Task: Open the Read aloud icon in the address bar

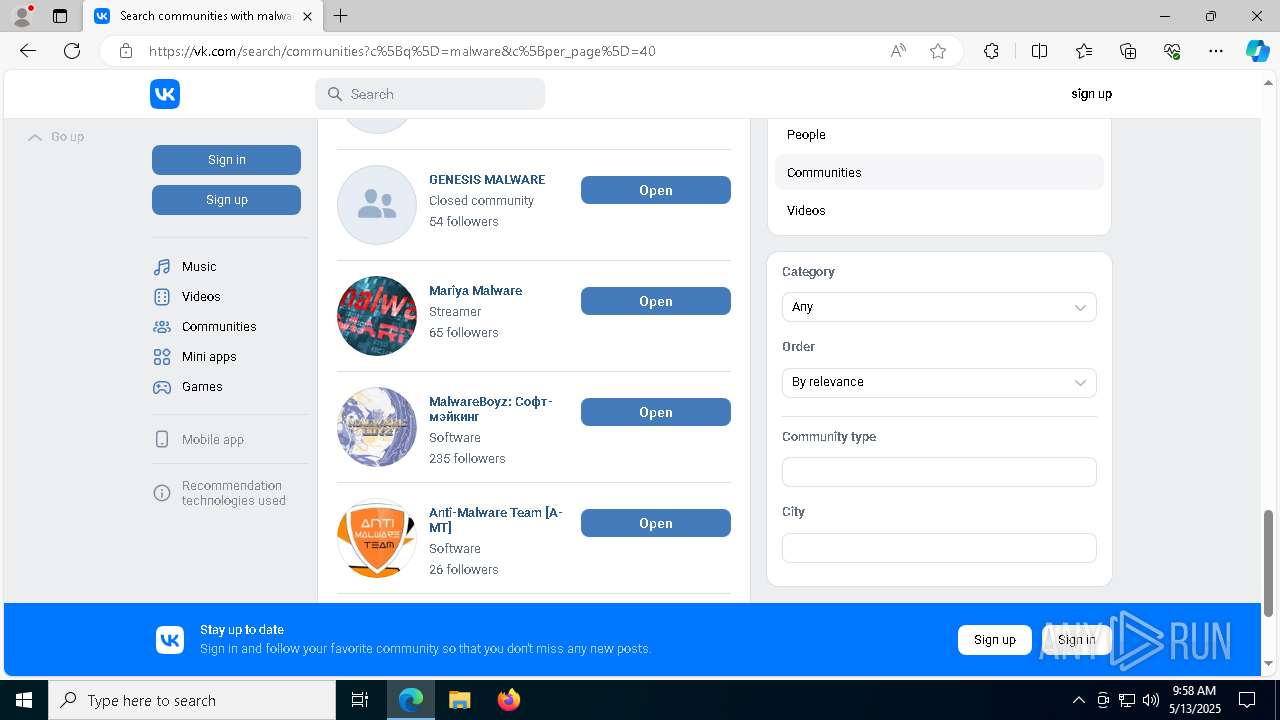Action: pyautogui.click(x=898, y=51)
